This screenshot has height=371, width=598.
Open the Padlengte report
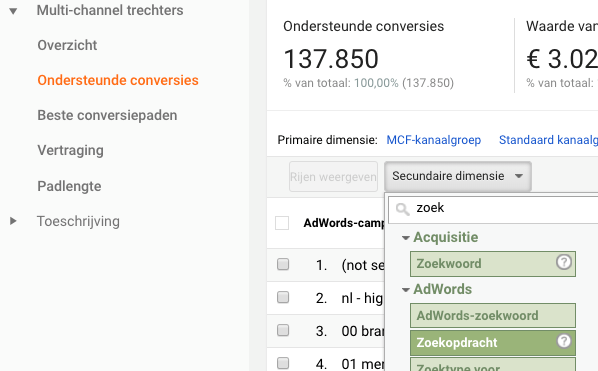coord(69,186)
